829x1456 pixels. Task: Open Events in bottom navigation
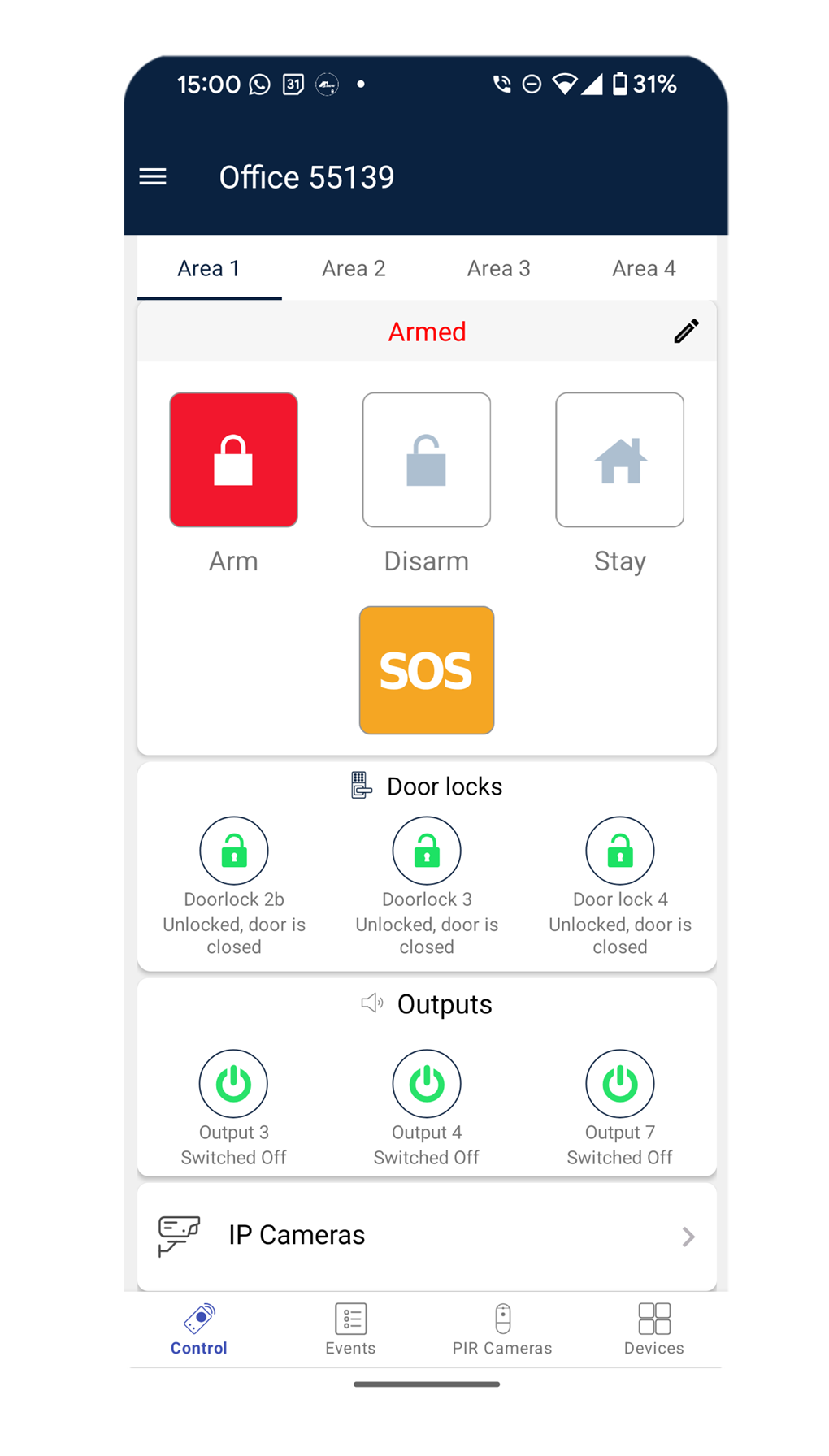click(350, 1329)
